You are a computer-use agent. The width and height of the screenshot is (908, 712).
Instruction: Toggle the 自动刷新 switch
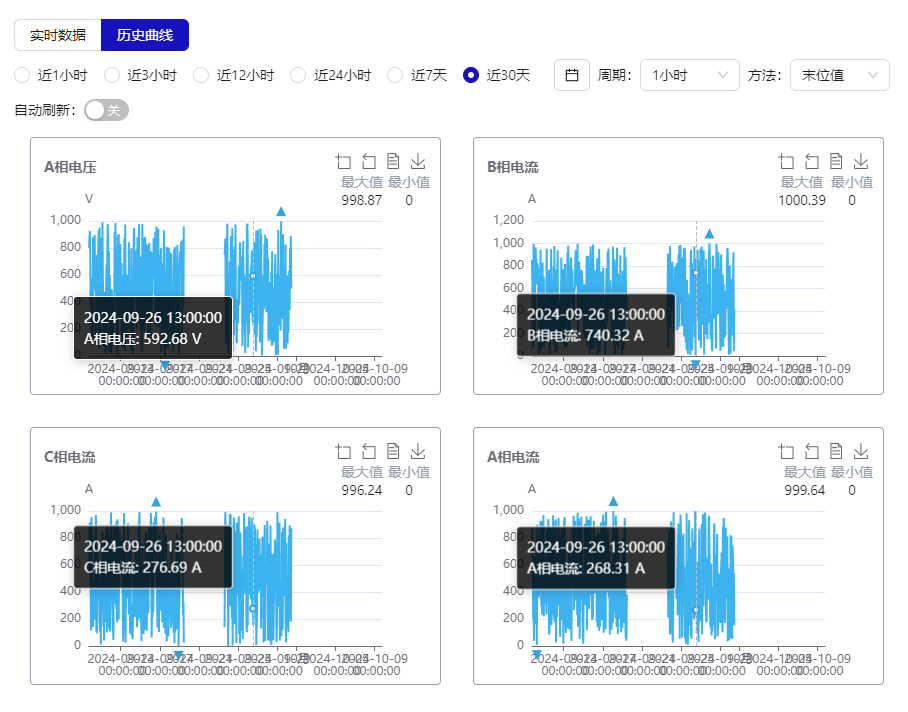click(x=106, y=110)
